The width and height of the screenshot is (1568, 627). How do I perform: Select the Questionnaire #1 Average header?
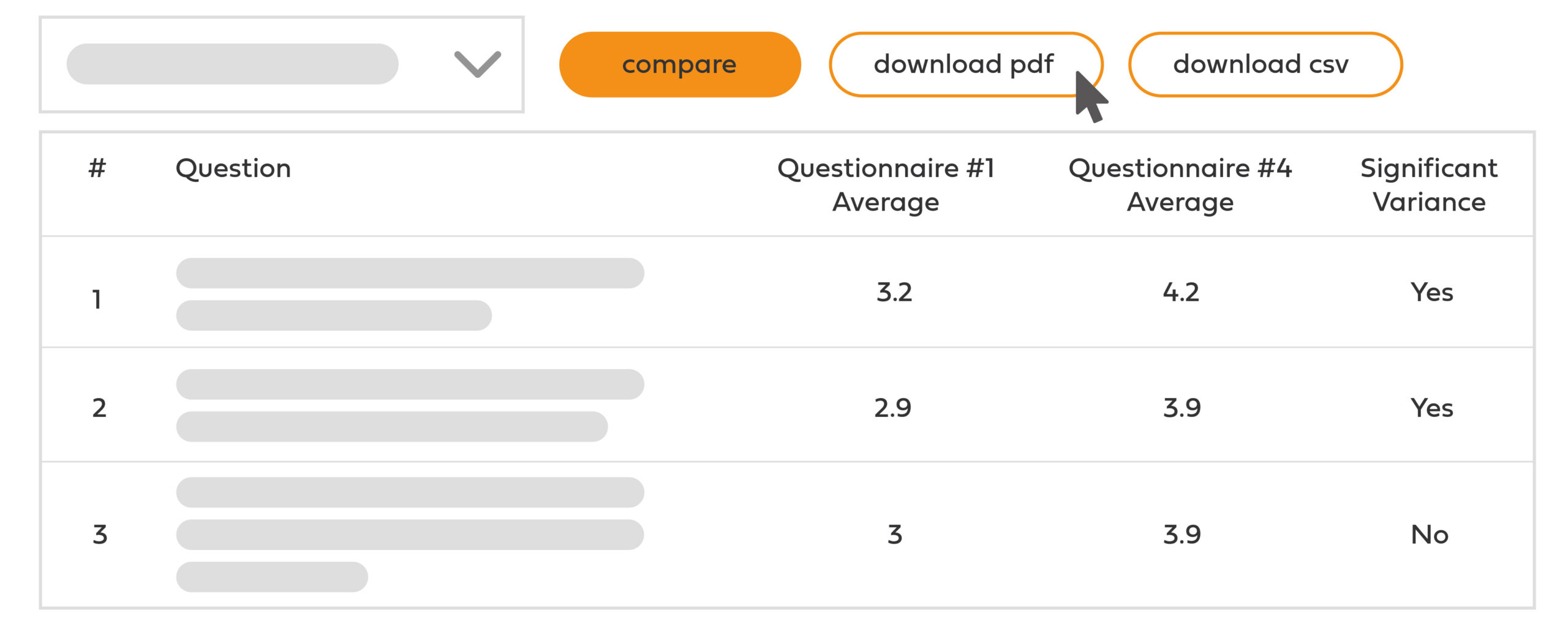886,185
